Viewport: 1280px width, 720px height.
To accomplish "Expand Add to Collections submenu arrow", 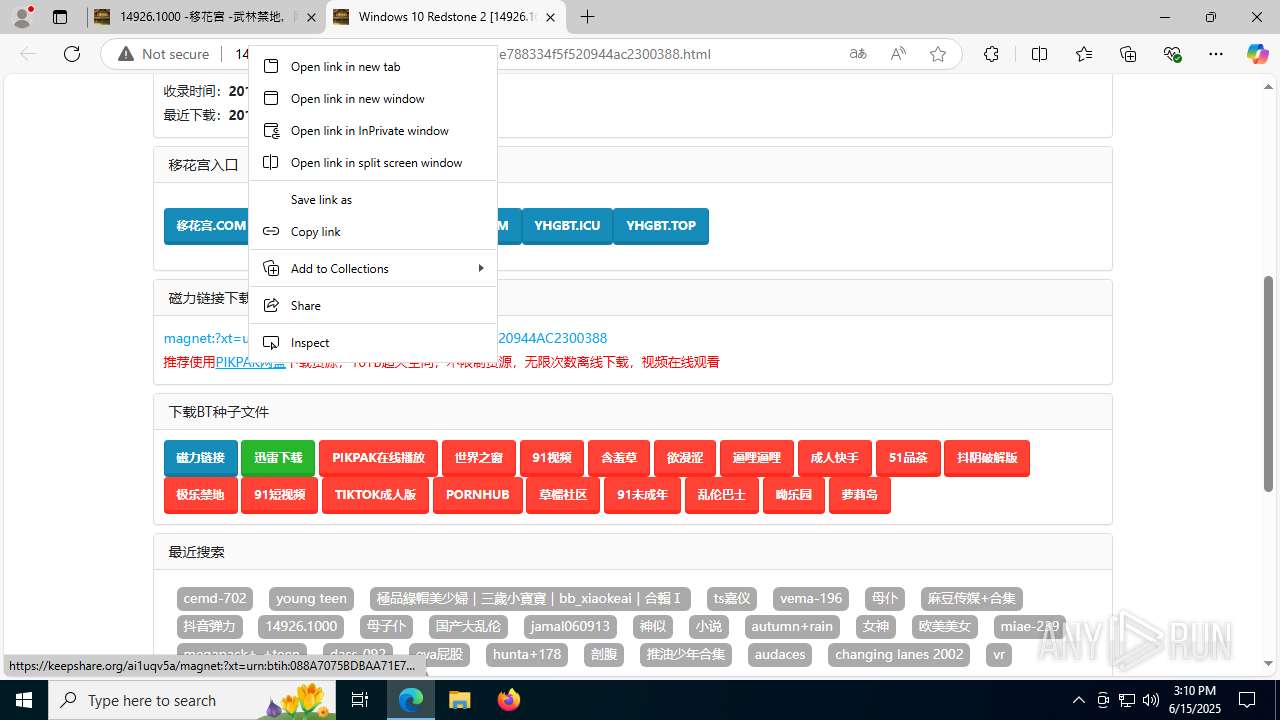I will point(481,268).
